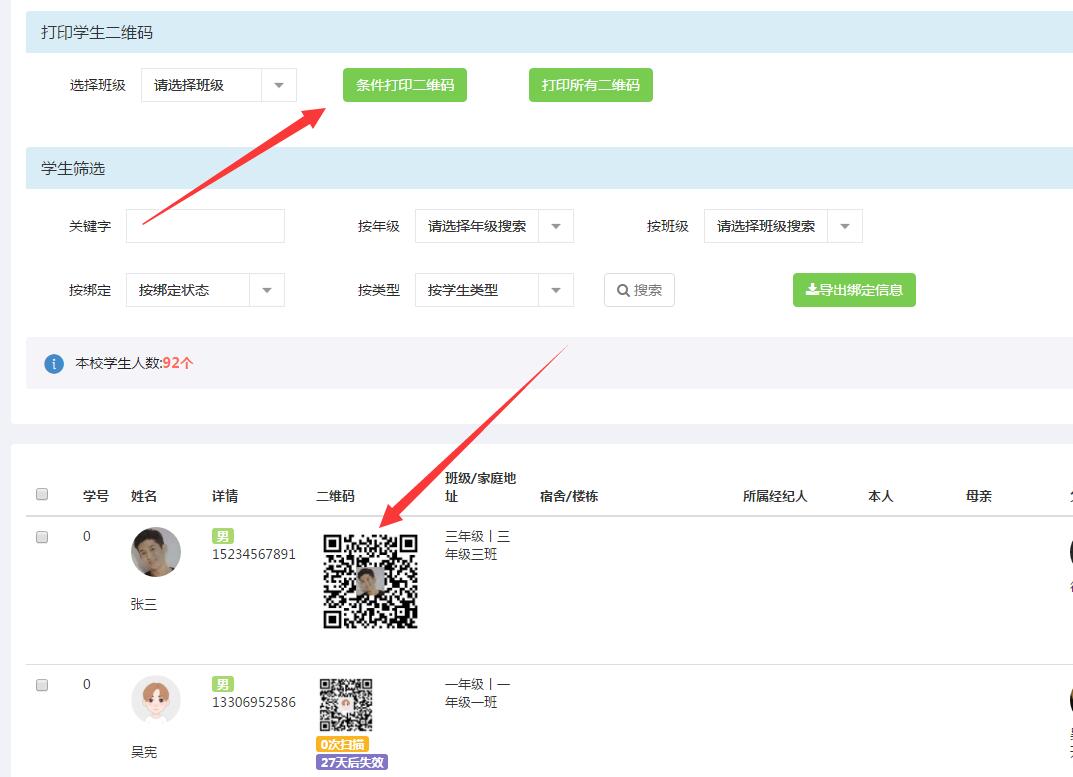Tick the select-all checkbox in table header
Viewport: 1073px width, 777px height.
pyautogui.click(x=42, y=494)
